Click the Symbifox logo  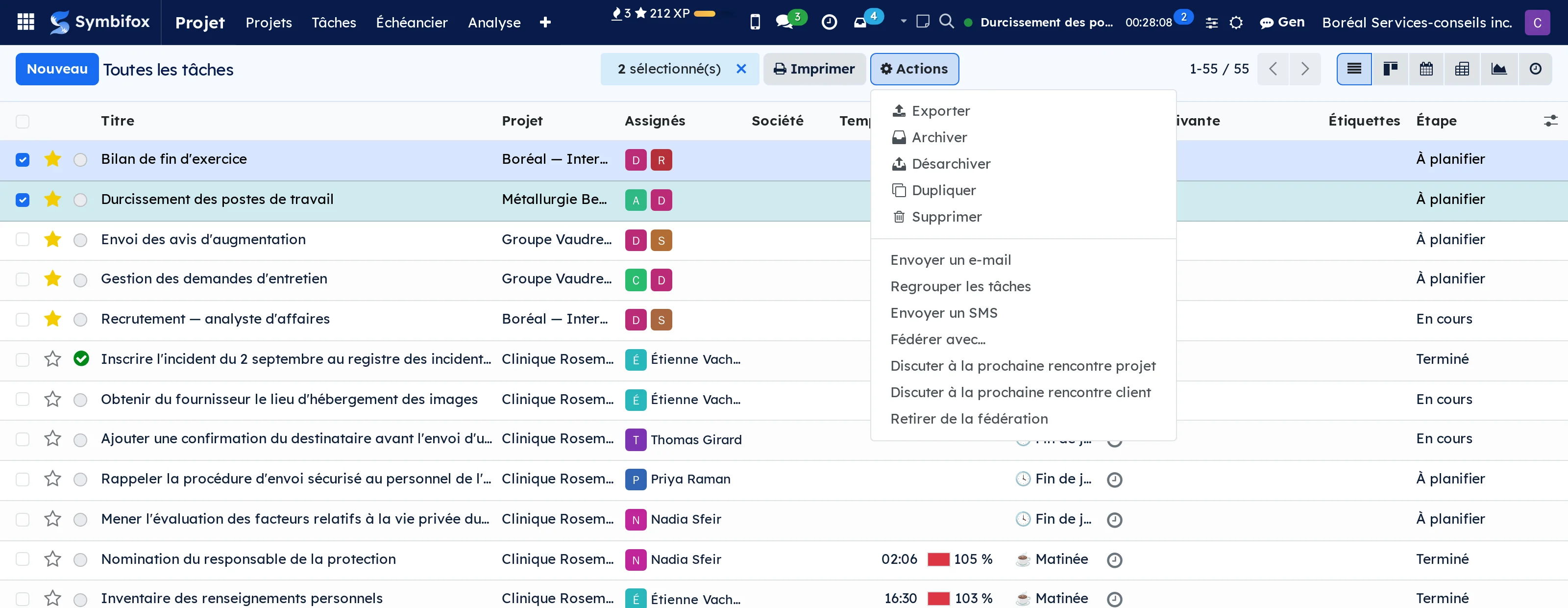(x=100, y=22)
